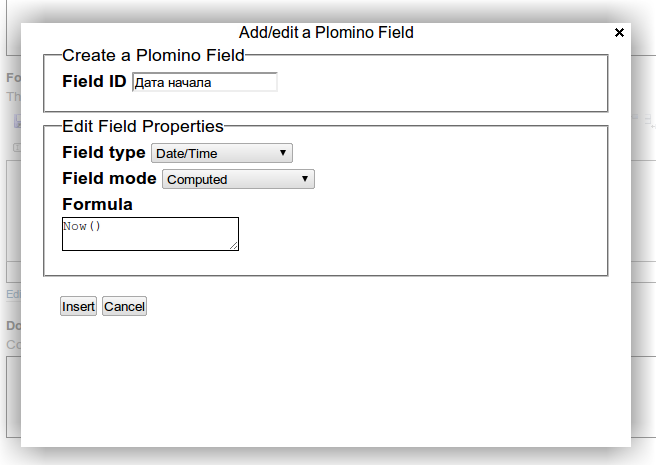
Task: Click the faded table icon at the right edge
Action: click(x=650, y=122)
